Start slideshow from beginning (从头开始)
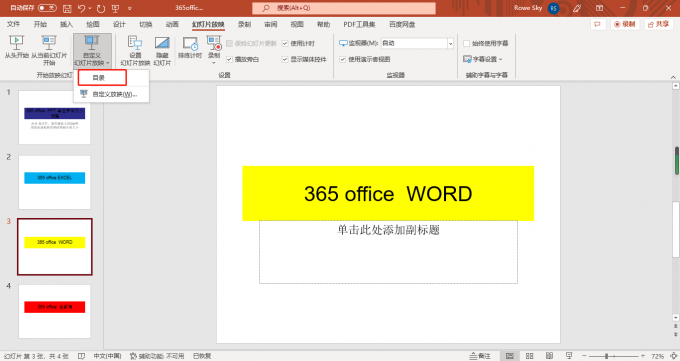Screen dimensions: 680x361 [16, 47]
